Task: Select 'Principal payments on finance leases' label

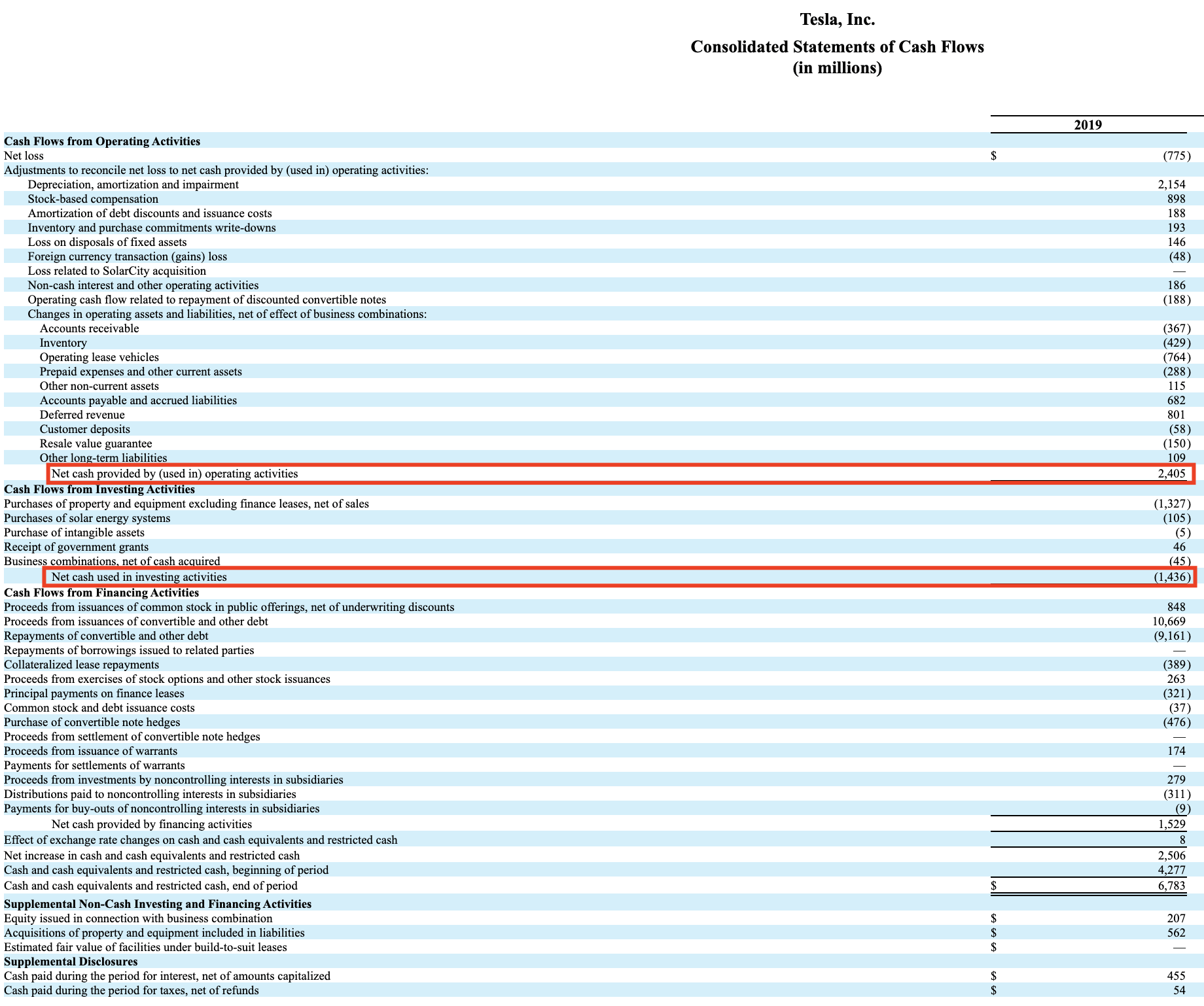Action: [x=94, y=693]
